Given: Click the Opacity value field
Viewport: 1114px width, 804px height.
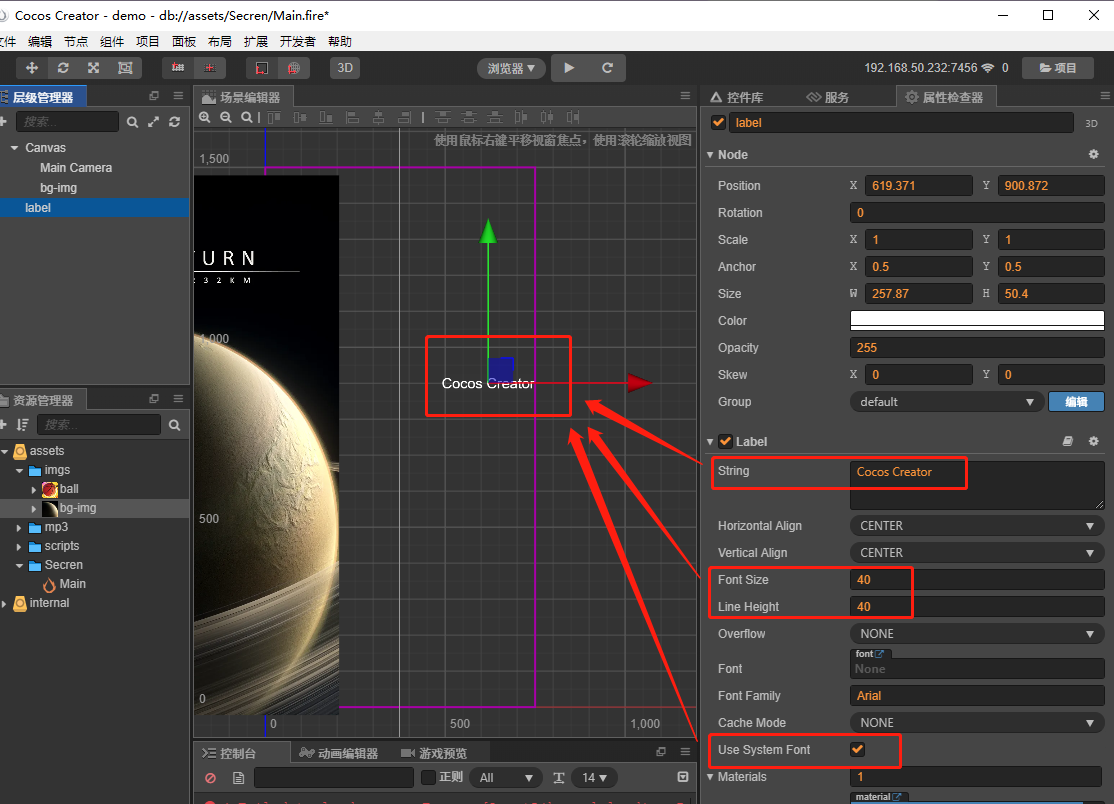Looking at the screenshot, I should pos(977,347).
